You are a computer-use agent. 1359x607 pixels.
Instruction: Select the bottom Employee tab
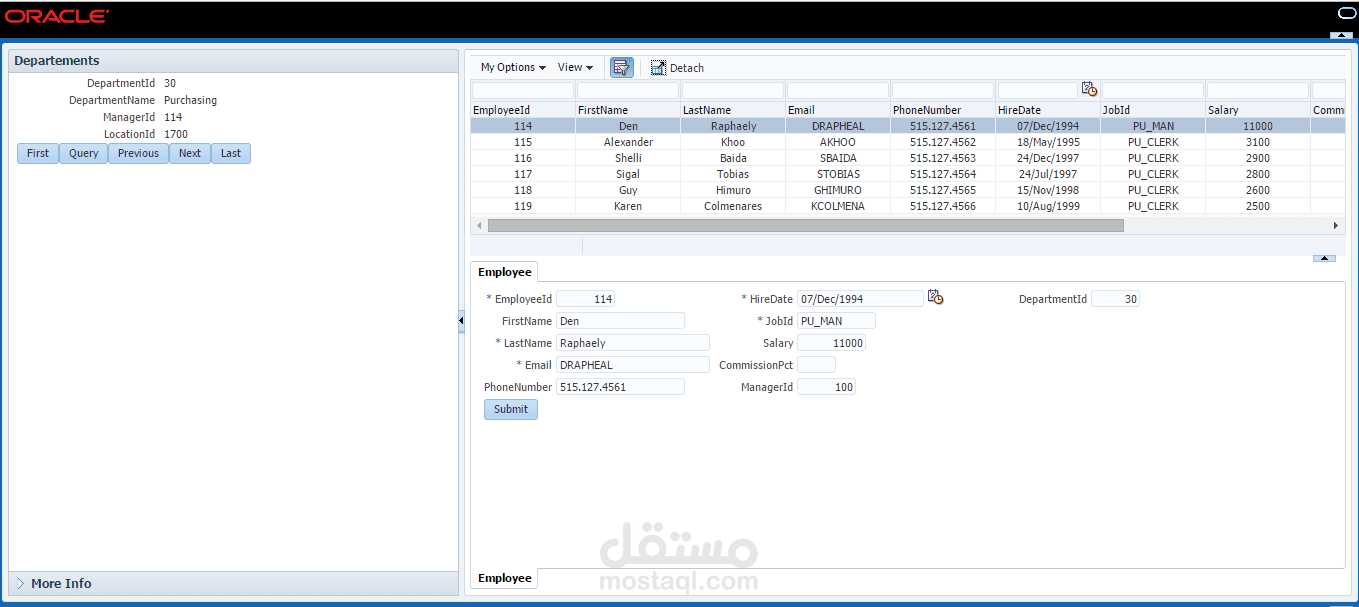[504, 578]
